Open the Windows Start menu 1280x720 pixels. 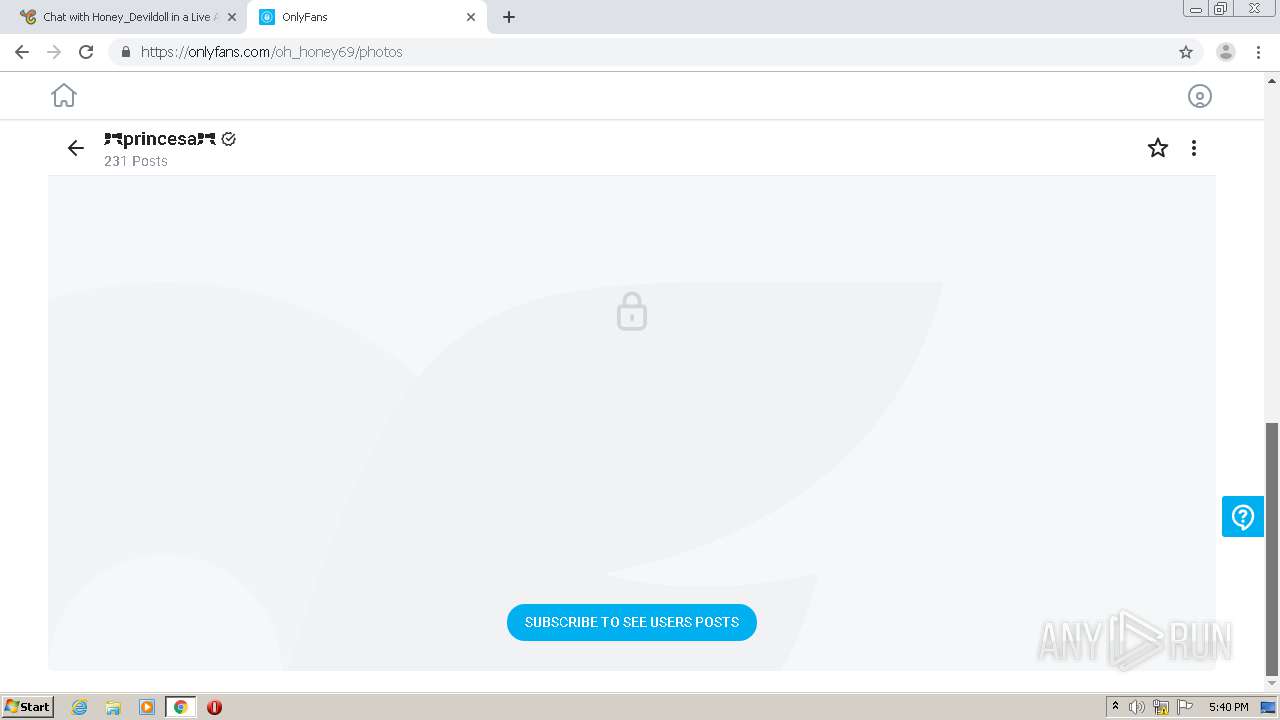(x=28, y=706)
